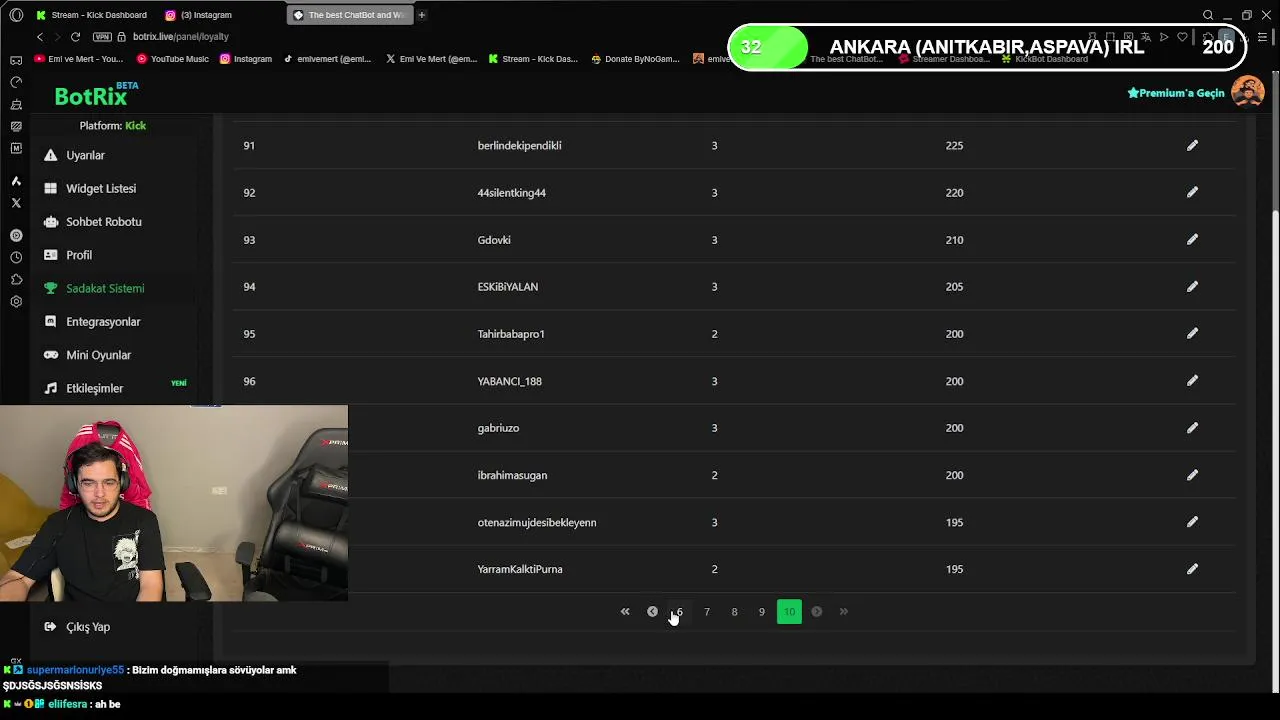This screenshot has height=720, width=1280.
Task: Go to page 8 of the list
Action: pyautogui.click(x=734, y=611)
